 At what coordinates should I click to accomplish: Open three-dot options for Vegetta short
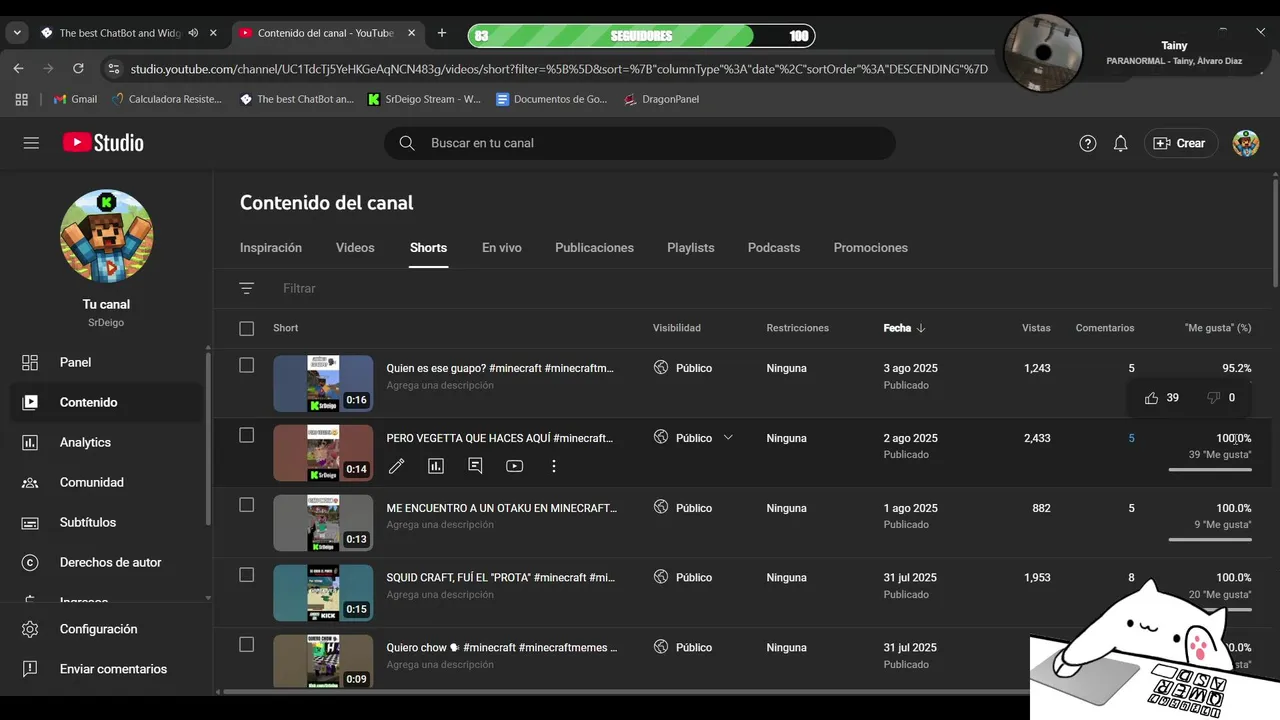coord(553,466)
